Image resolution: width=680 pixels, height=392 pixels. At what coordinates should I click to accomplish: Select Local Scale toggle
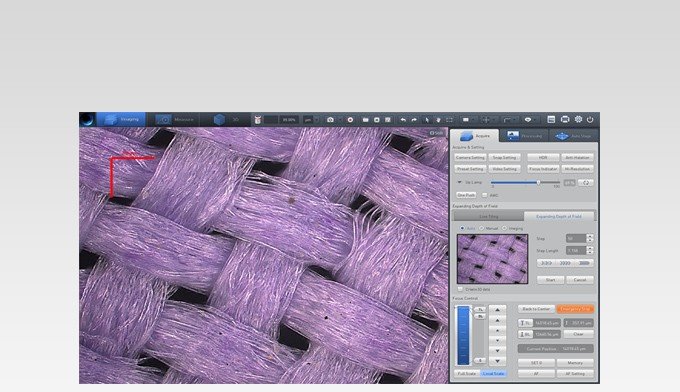pyautogui.click(x=493, y=373)
